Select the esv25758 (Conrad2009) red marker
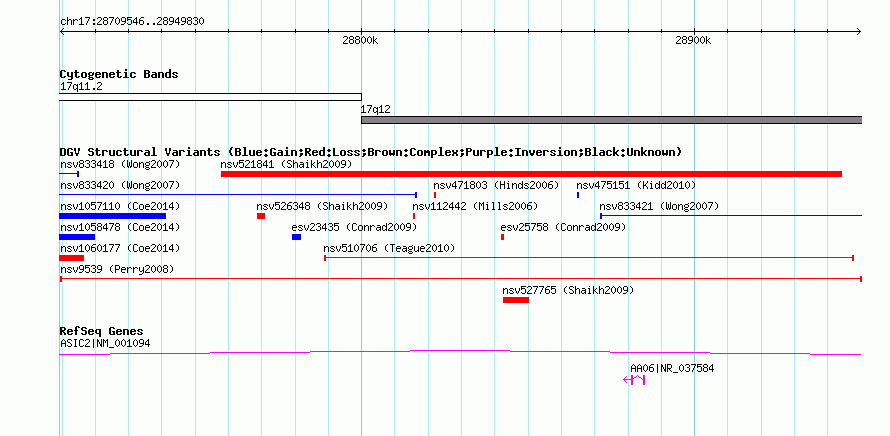Viewport: 890px width, 436px height. click(502, 237)
